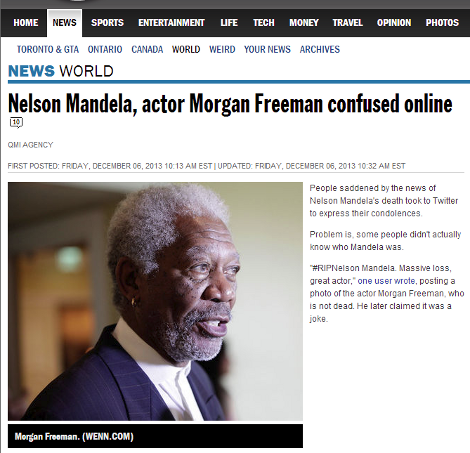Open the ENTERTAINMENT section

point(171,23)
